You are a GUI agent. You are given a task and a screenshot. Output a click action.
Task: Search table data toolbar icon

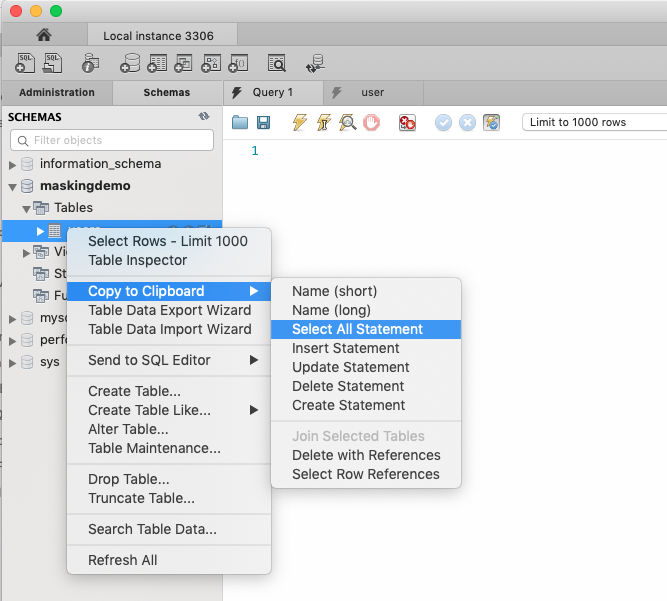[277, 63]
